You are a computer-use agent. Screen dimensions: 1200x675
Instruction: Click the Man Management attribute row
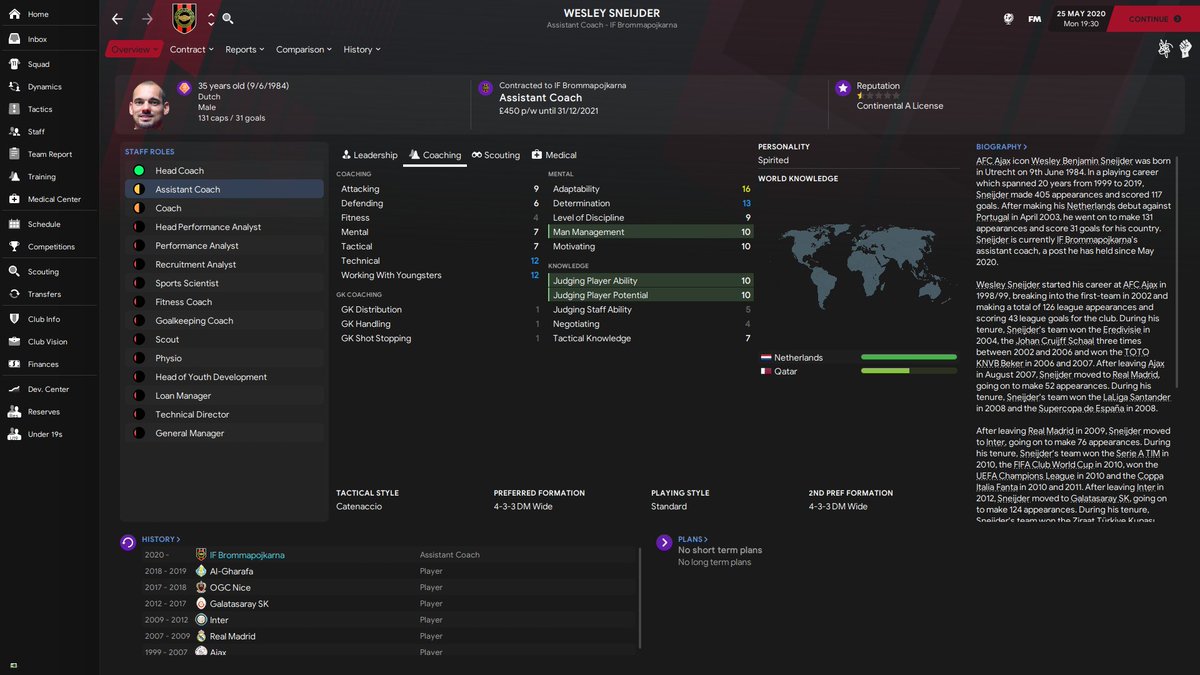click(x=650, y=232)
